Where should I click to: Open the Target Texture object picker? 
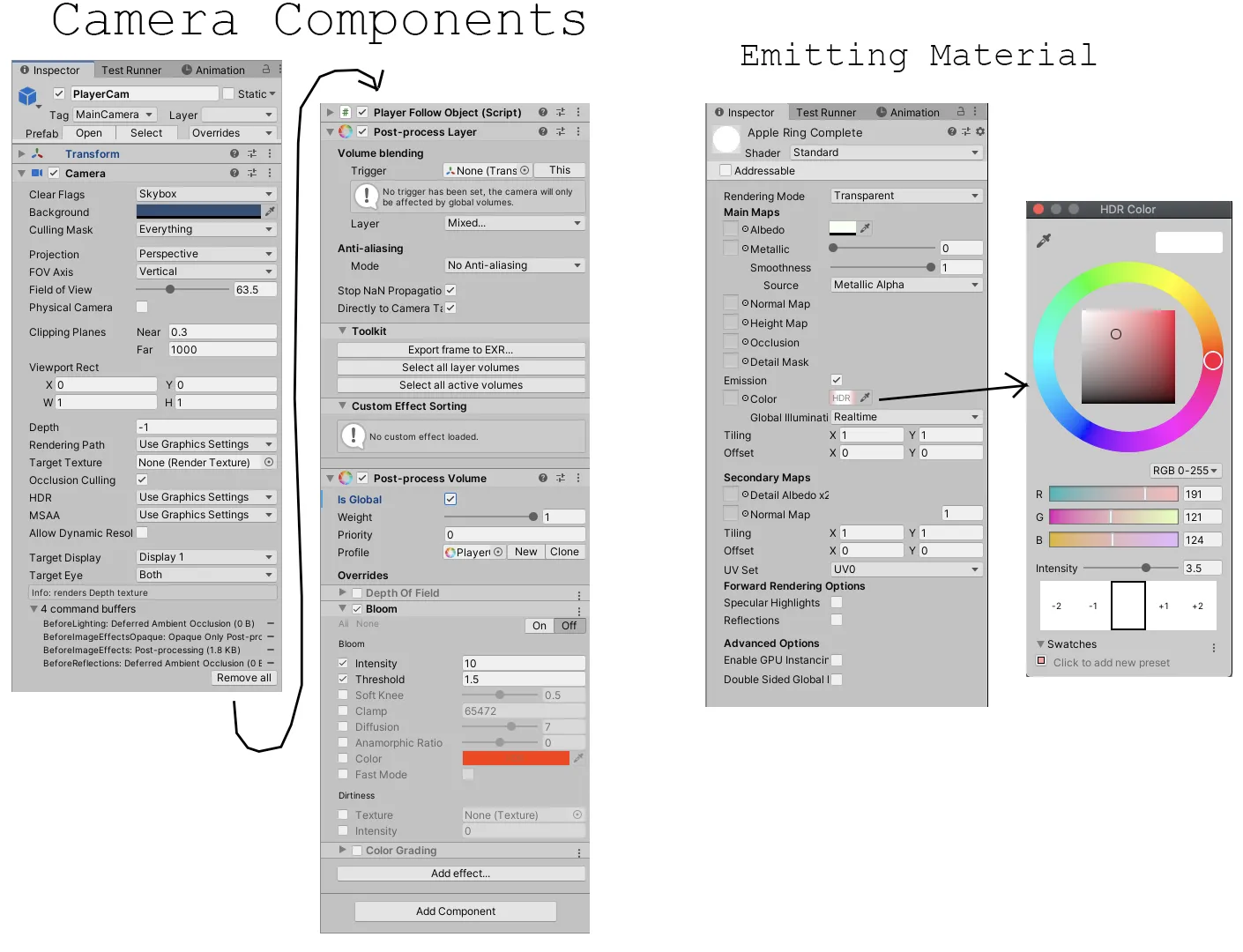click(269, 462)
